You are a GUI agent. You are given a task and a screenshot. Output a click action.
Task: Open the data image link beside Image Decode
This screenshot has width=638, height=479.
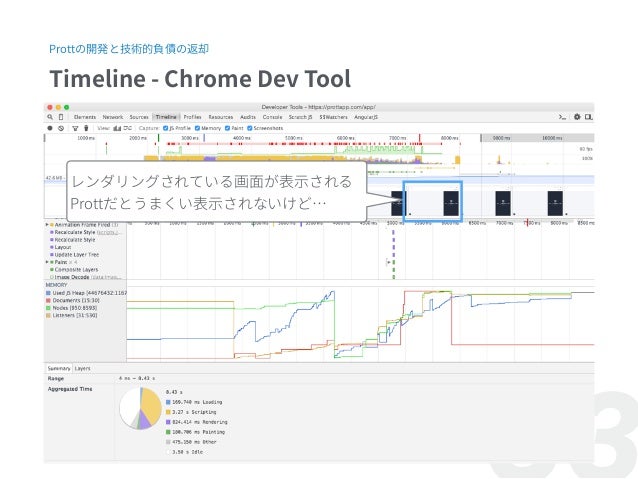(106, 277)
